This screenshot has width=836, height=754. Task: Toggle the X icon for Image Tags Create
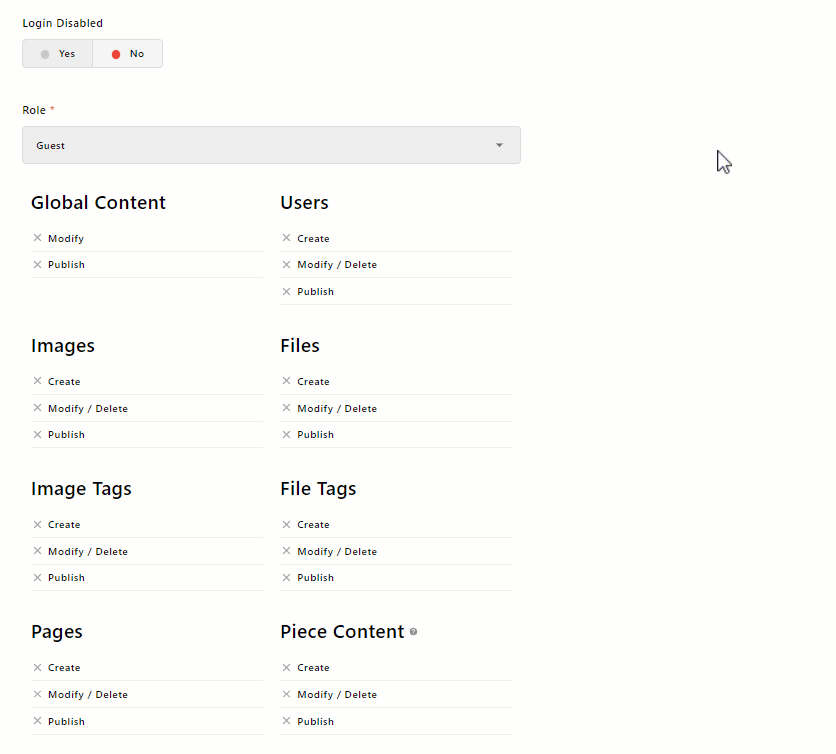[38, 525]
